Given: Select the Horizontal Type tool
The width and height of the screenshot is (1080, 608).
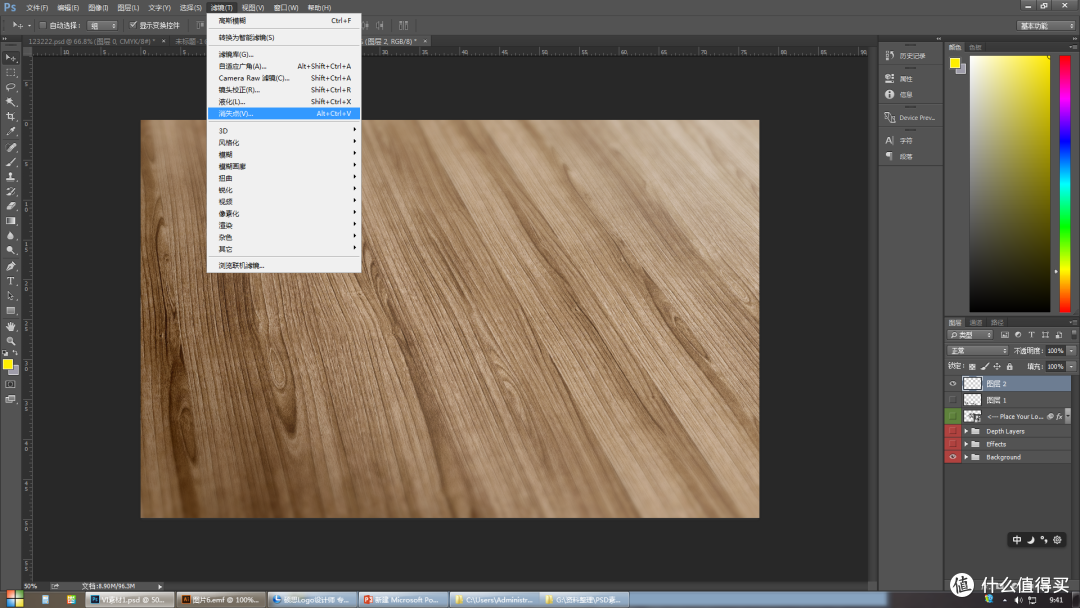Looking at the screenshot, I should pos(10,281).
